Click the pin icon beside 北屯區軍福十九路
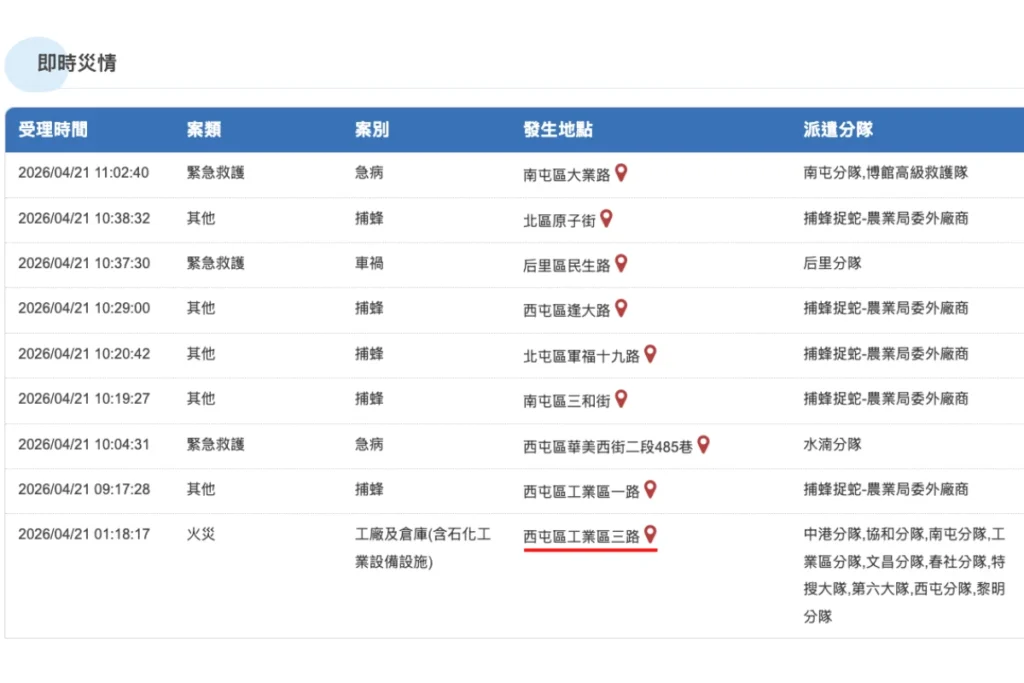Viewport: 1024px width, 683px height. point(651,353)
